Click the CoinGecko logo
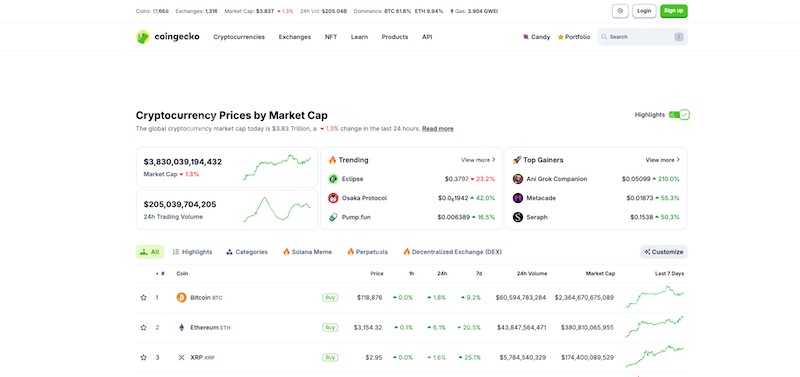The width and height of the screenshot is (800, 377). click(x=168, y=37)
